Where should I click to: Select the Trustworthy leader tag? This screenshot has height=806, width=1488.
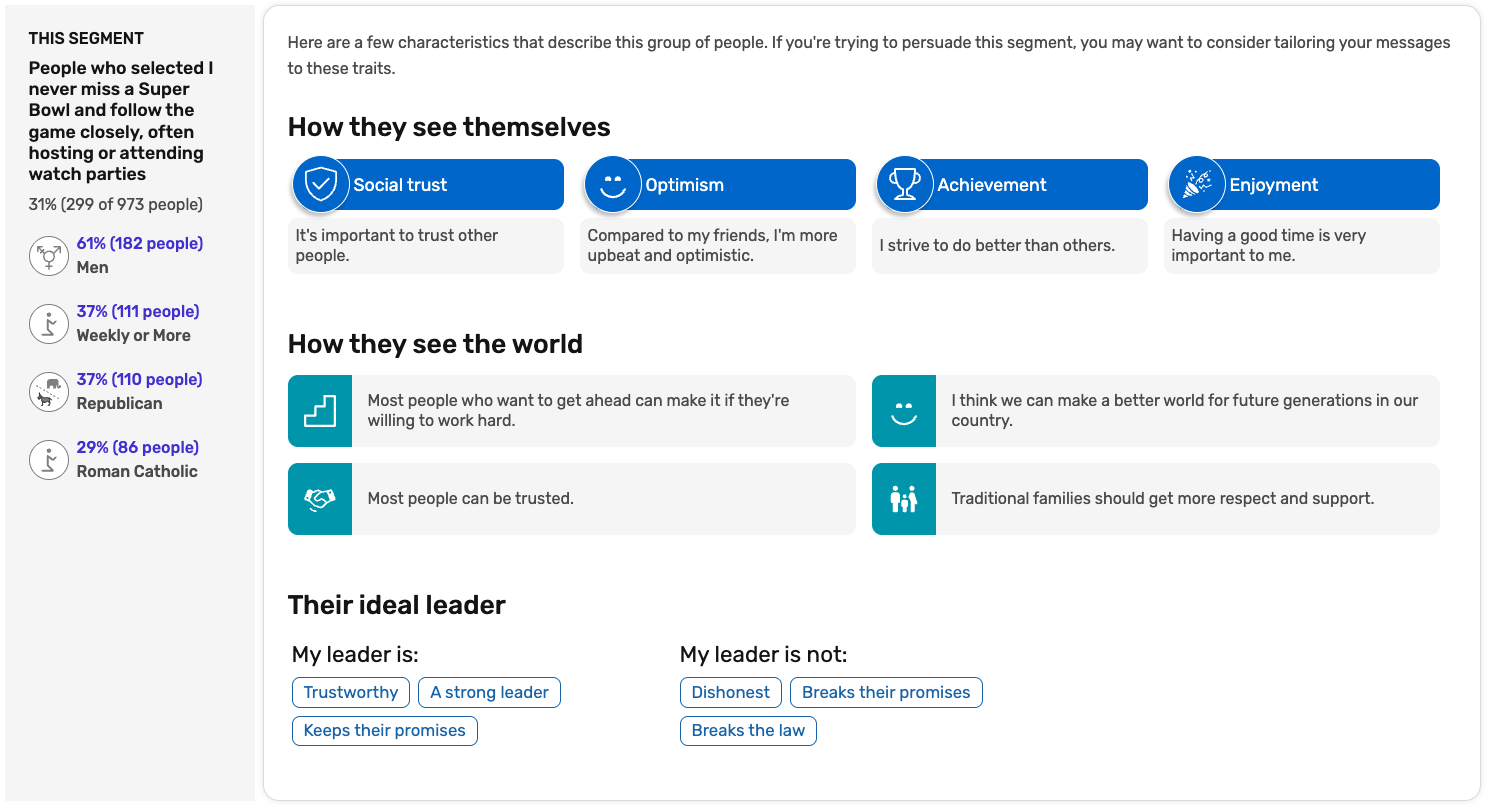tap(351, 692)
